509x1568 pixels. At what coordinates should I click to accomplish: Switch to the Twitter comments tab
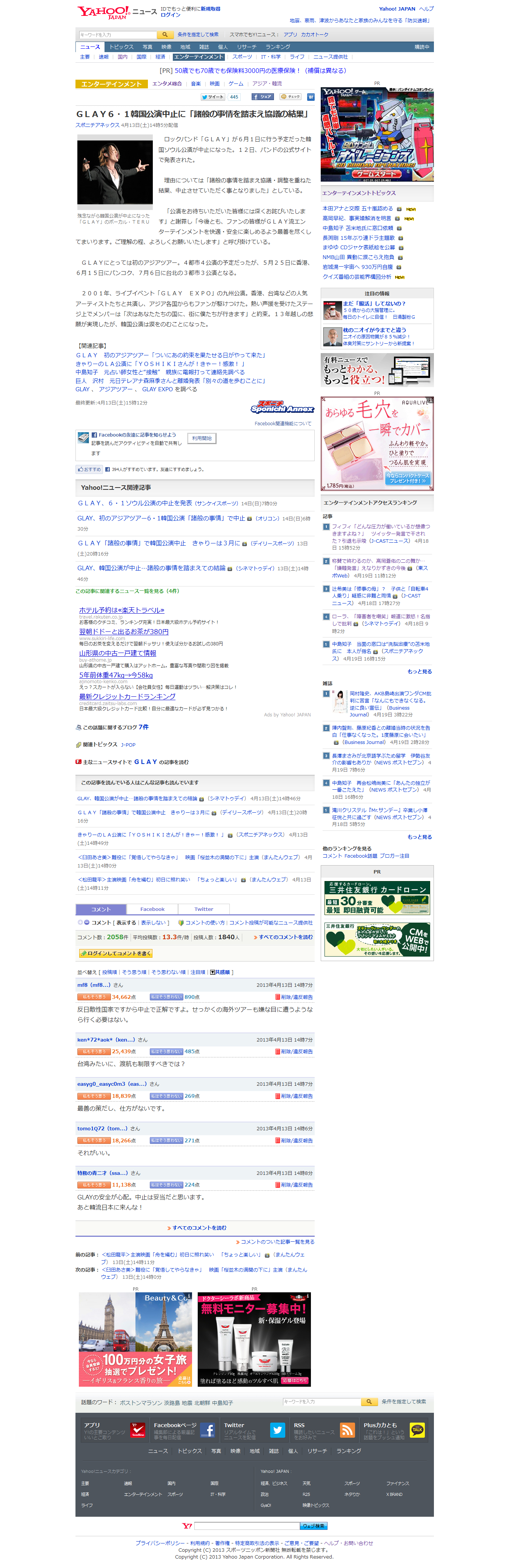204,909
